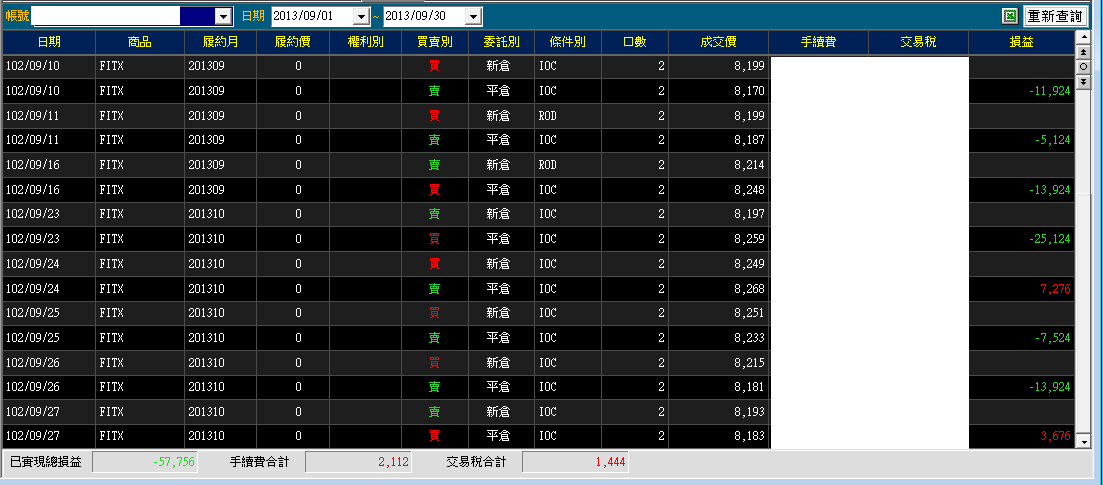1103x485 pixels.
Task: Select the 8,181 trade price cell
Action: tap(719, 387)
